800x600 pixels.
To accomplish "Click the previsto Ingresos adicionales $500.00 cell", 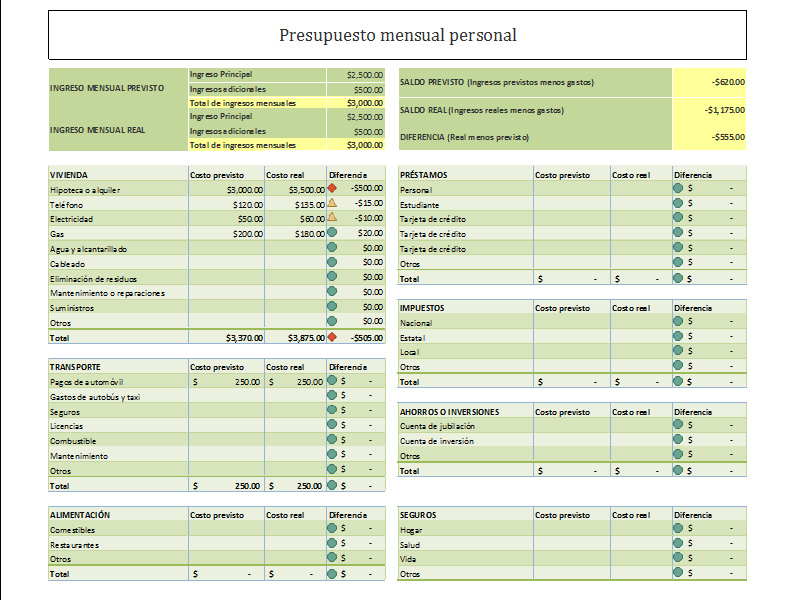I will click(x=356, y=90).
